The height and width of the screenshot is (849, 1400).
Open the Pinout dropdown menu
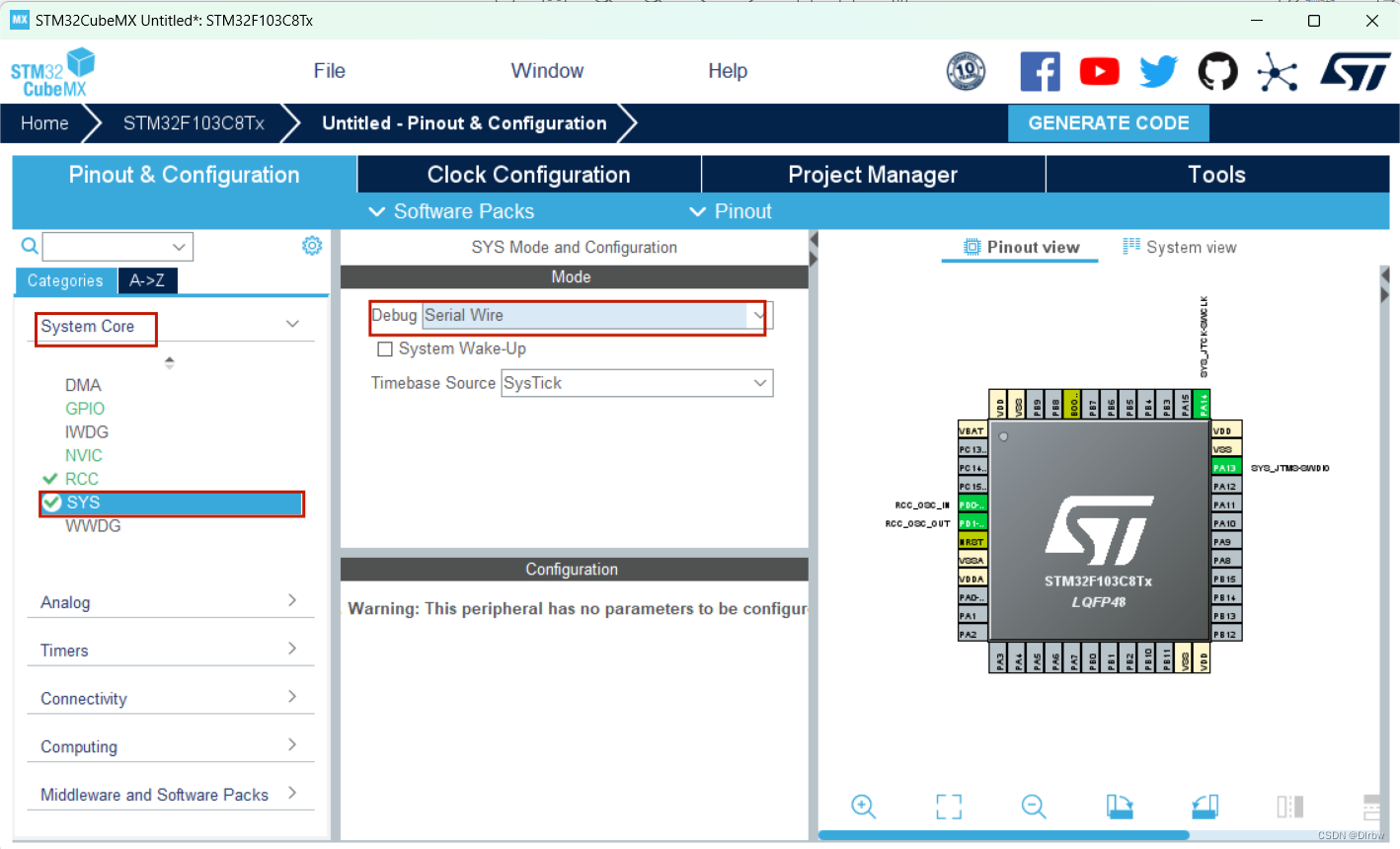pyautogui.click(x=731, y=211)
